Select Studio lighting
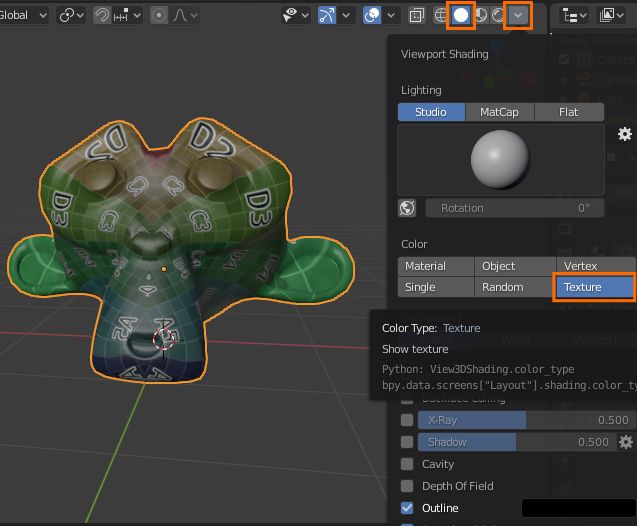This screenshot has width=637, height=526. [x=431, y=112]
